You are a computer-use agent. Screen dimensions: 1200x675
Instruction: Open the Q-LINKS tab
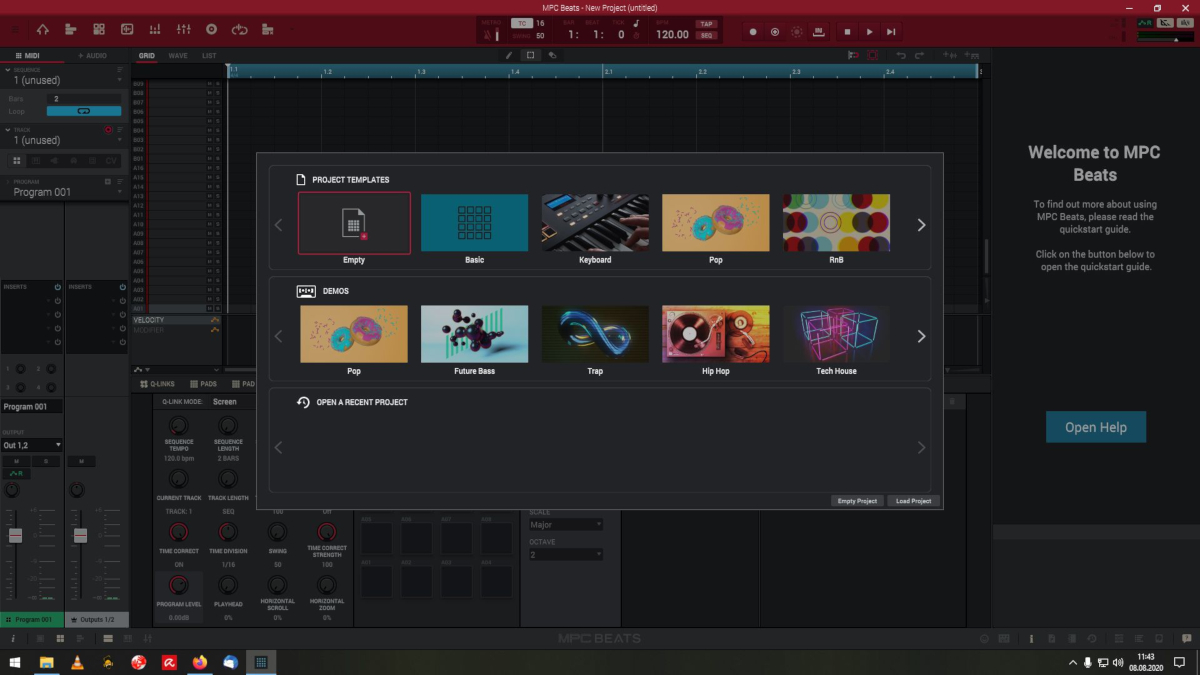pyautogui.click(x=158, y=384)
